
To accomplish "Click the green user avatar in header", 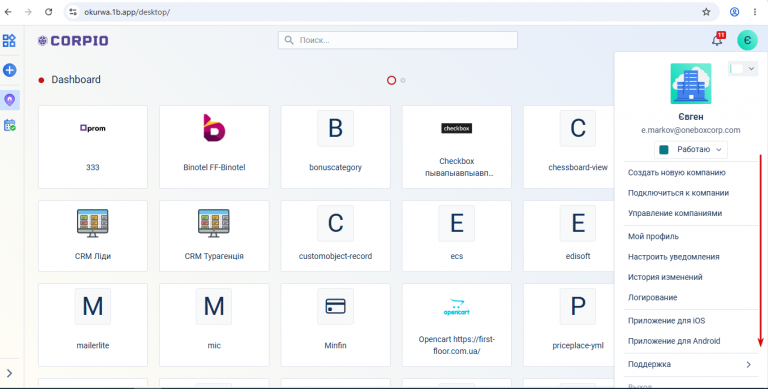I will point(747,40).
